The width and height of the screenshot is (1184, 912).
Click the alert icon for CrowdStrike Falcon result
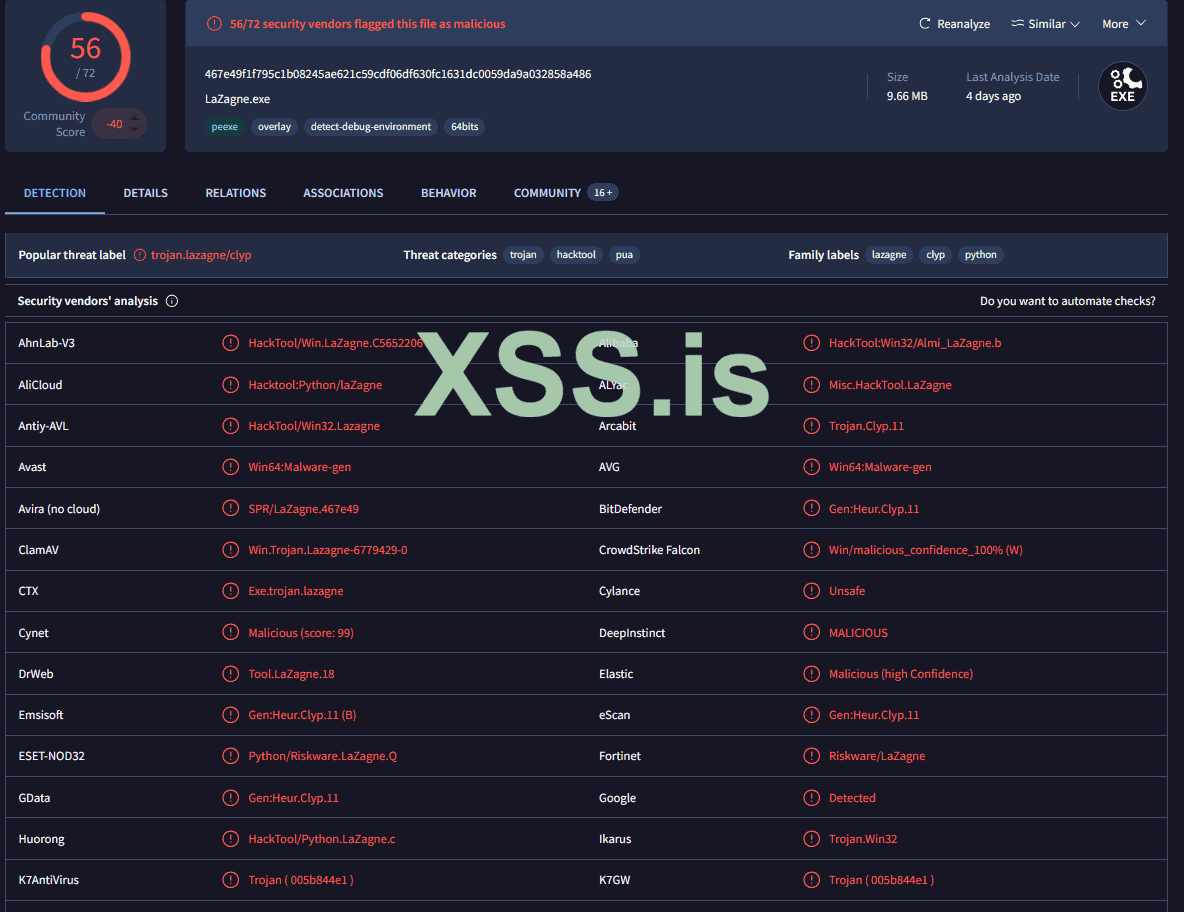tap(811, 550)
